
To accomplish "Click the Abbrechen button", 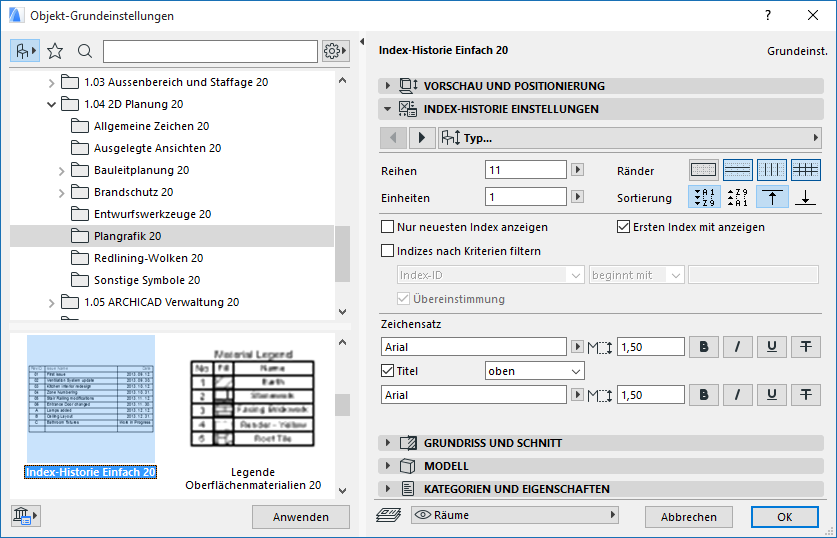I will pyautogui.click(x=688, y=517).
